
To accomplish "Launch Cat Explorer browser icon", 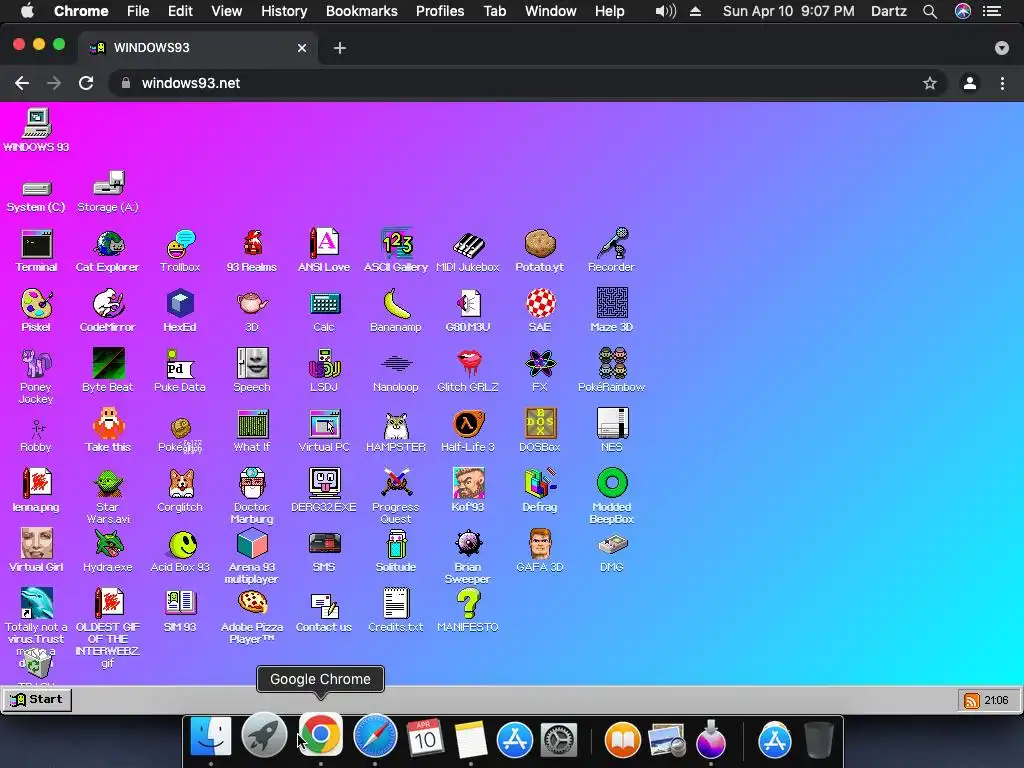I will coord(108,246).
